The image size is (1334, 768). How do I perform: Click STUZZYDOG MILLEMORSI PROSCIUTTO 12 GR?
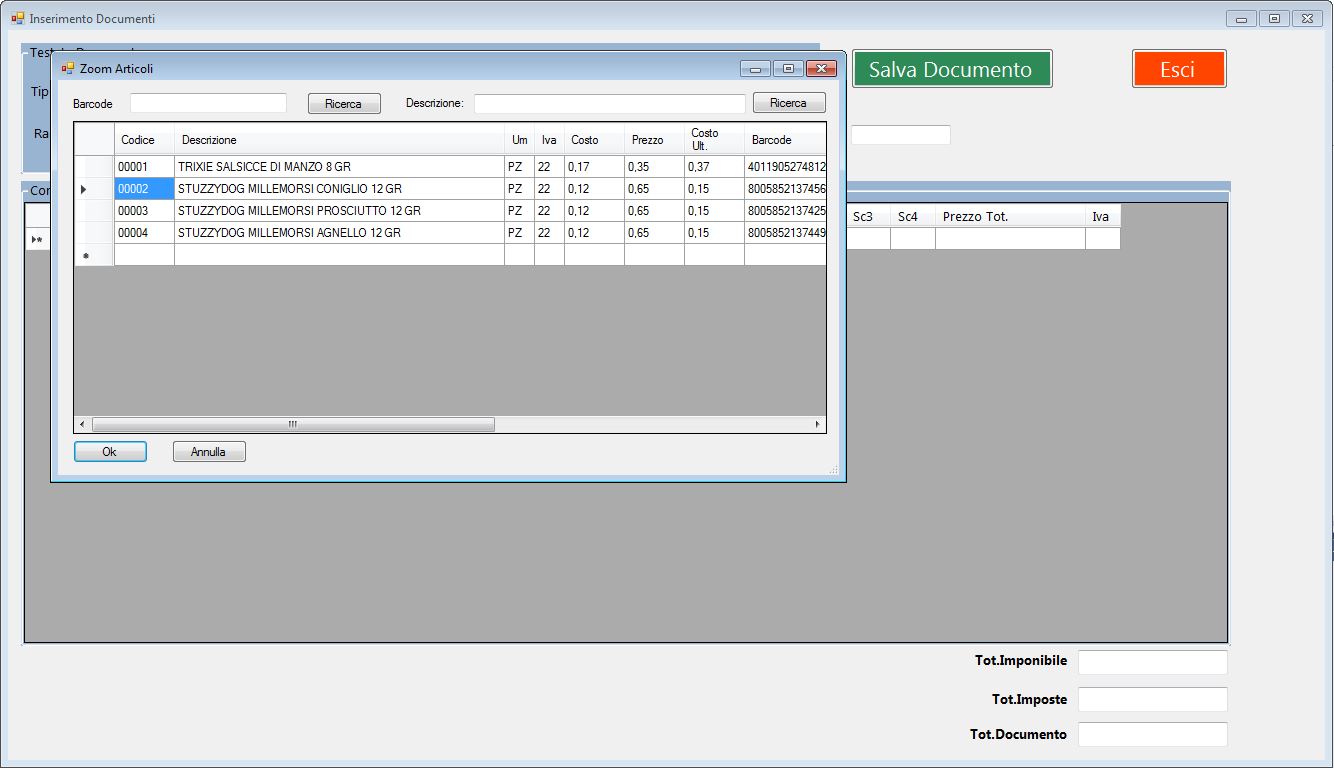pyautogui.click(x=339, y=211)
